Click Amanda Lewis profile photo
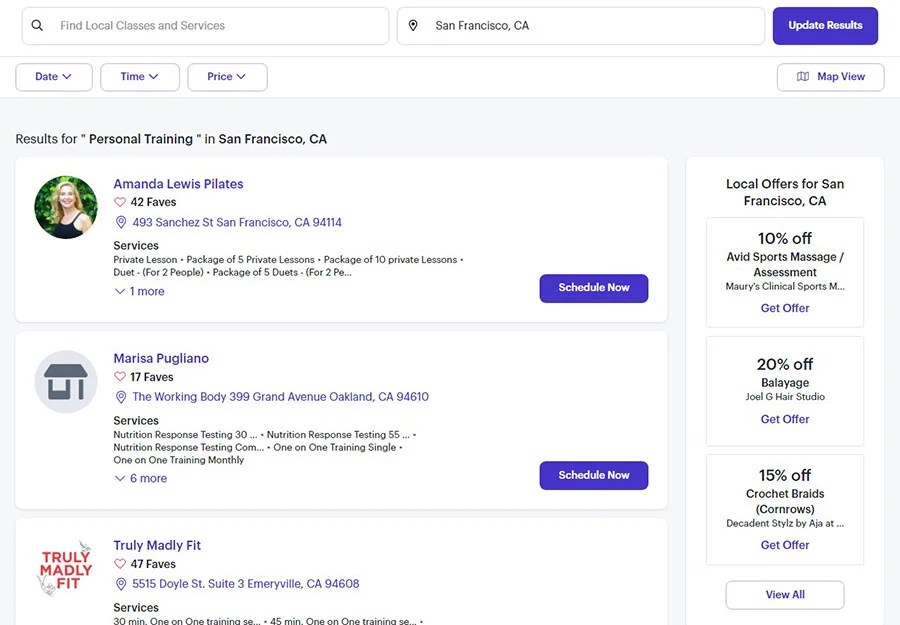 click(66, 207)
